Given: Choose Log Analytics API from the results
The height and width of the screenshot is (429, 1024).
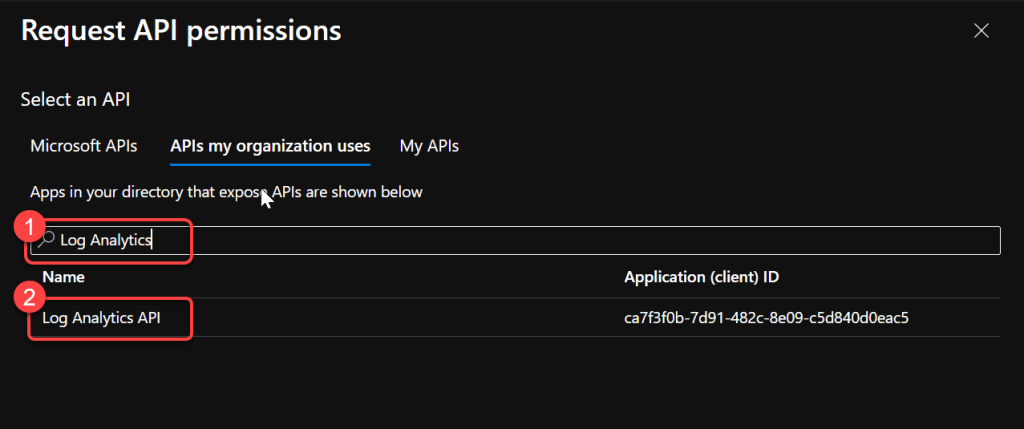Looking at the screenshot, I should coord(101,318).
